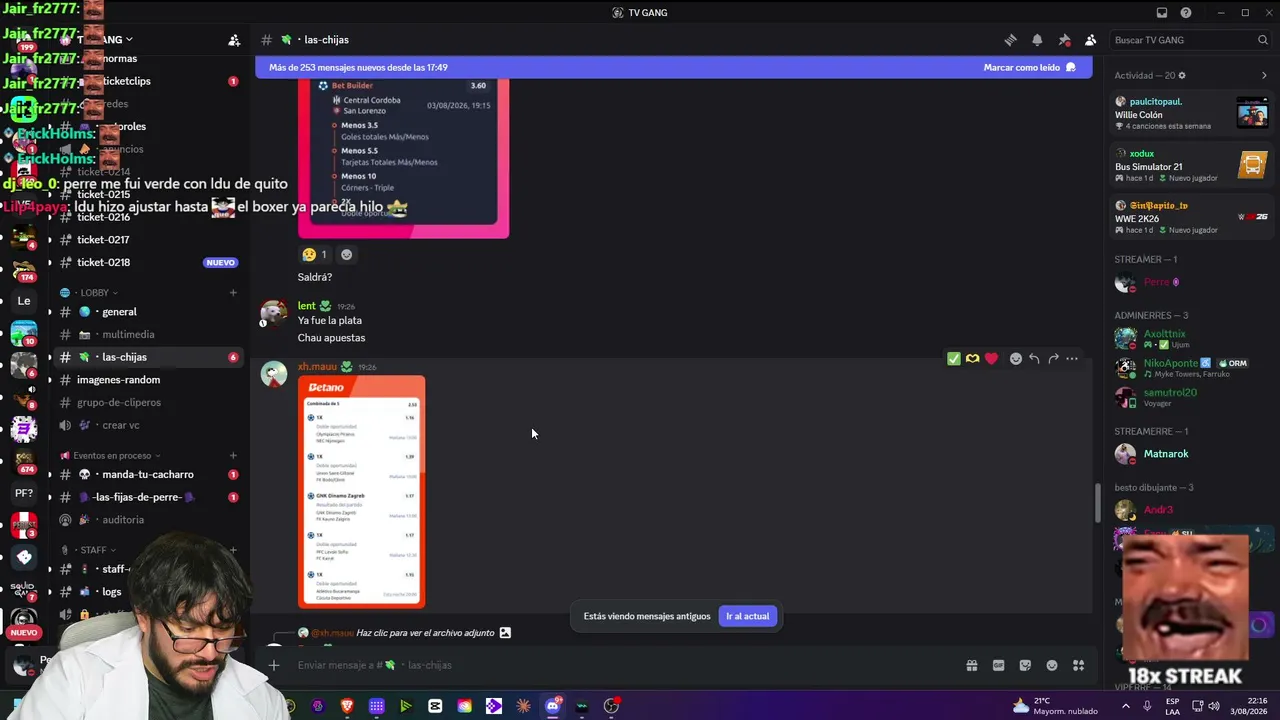This screenshot has height=720, width=1280.
Task: Open the auditoria channel
Action: point(148,520)
